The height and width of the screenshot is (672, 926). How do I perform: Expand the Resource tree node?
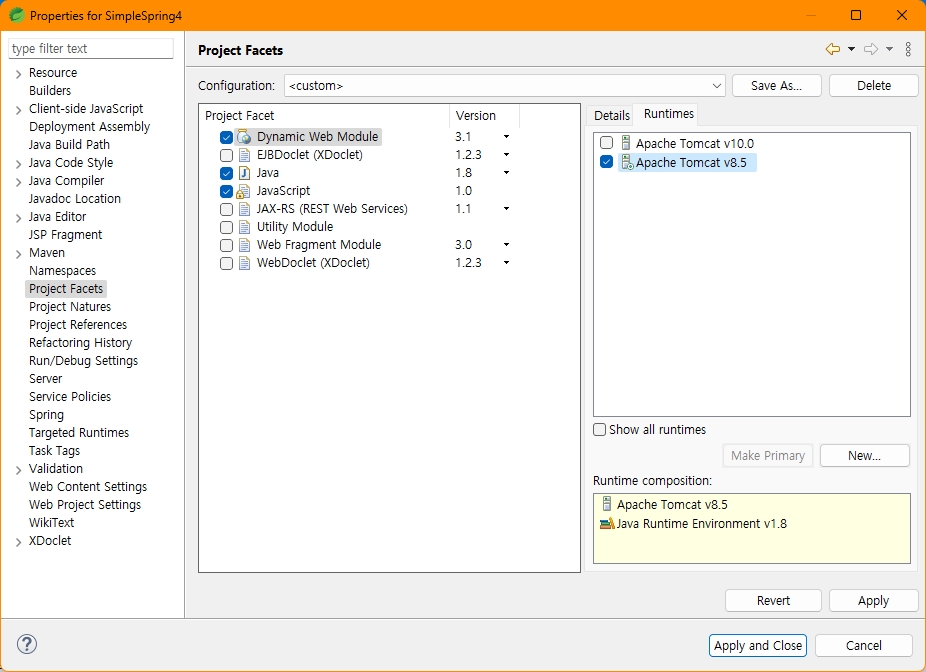tap(18, 74)
